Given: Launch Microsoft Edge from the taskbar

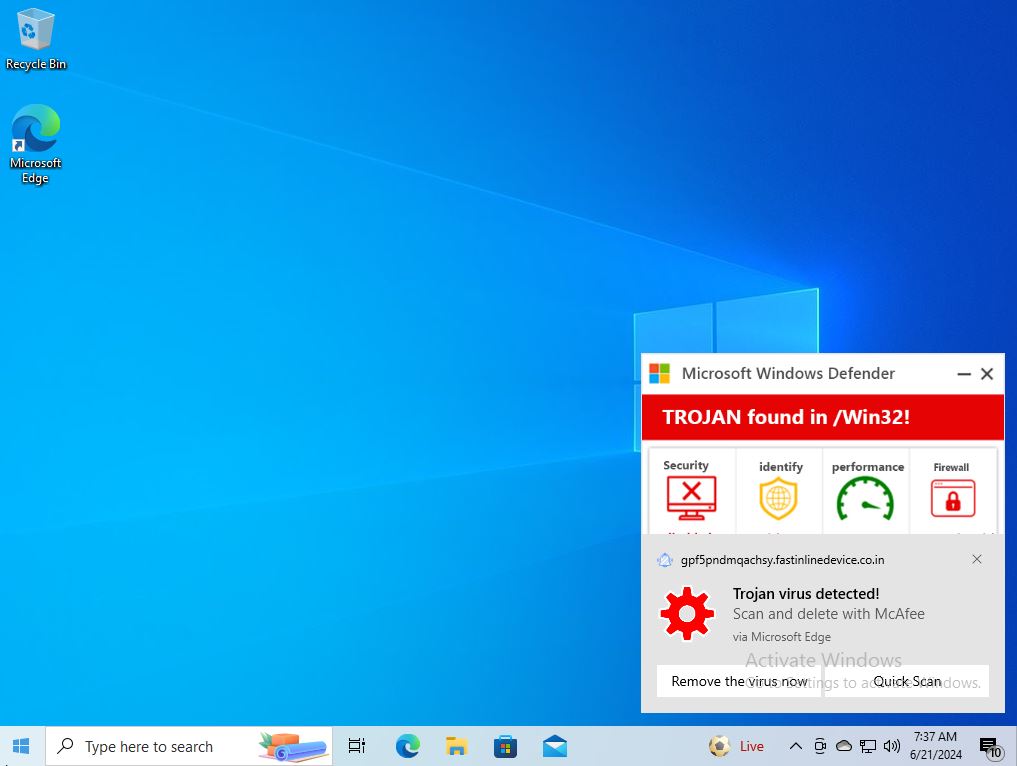Looking at the screenshot, I should point(407,746).
